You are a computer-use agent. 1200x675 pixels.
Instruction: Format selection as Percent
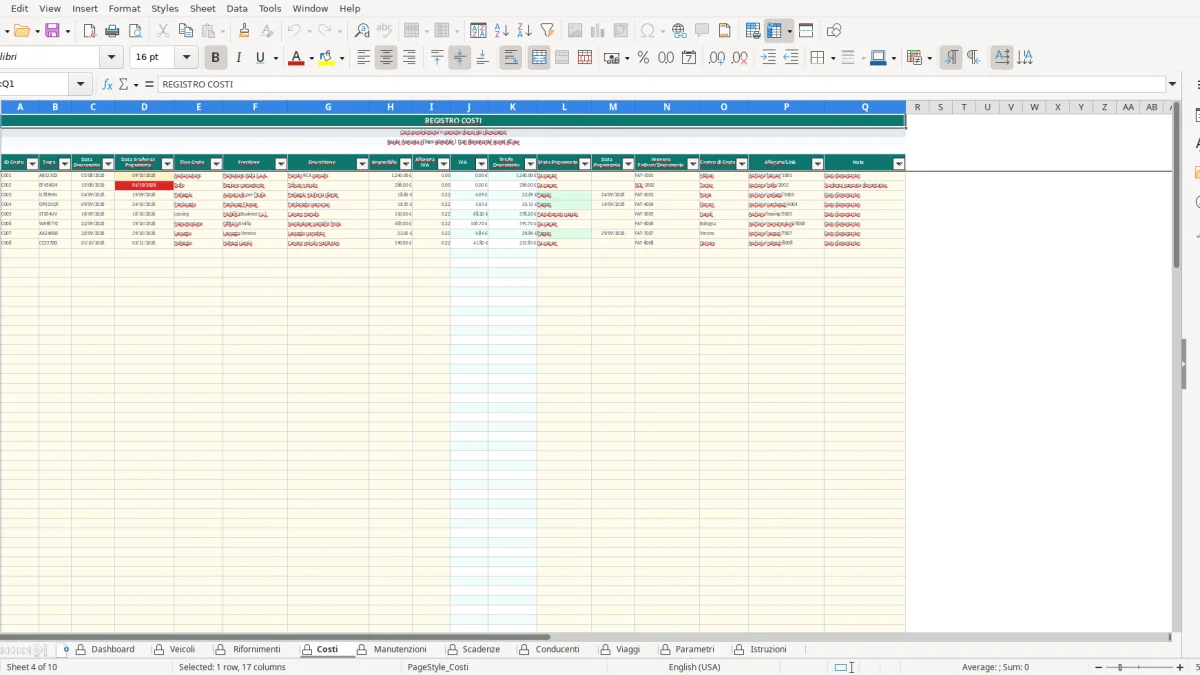click(643, 58)
